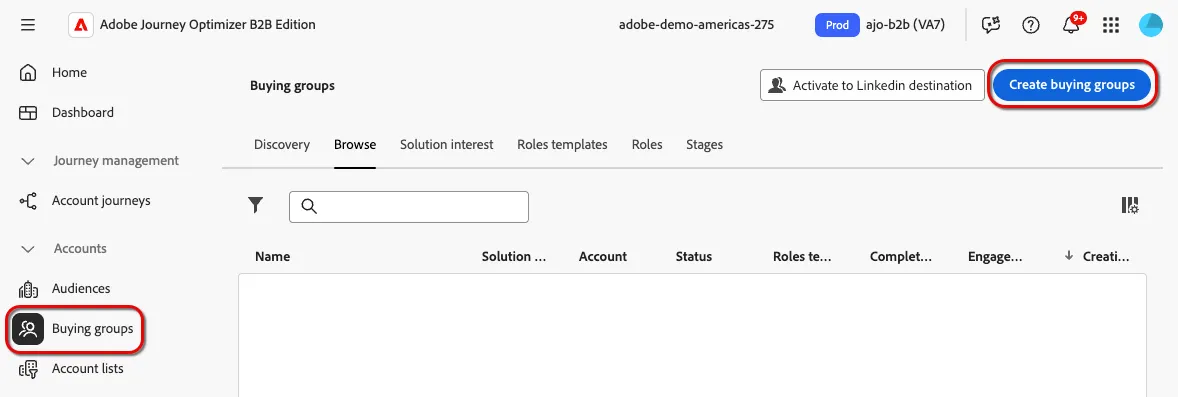1178x397 pixels.
Task: Click the Account lists icon
Action: (28, 368)
